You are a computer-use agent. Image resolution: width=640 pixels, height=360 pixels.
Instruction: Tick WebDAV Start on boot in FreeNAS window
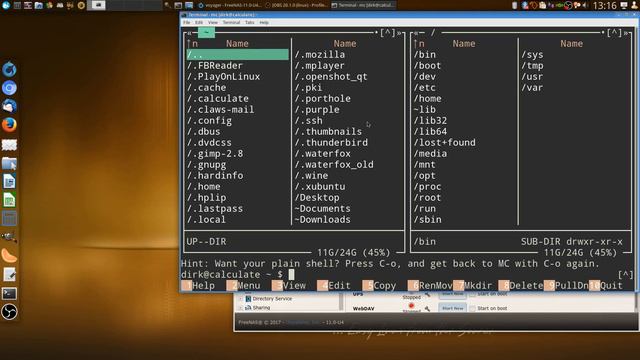(x=473, y=309)
